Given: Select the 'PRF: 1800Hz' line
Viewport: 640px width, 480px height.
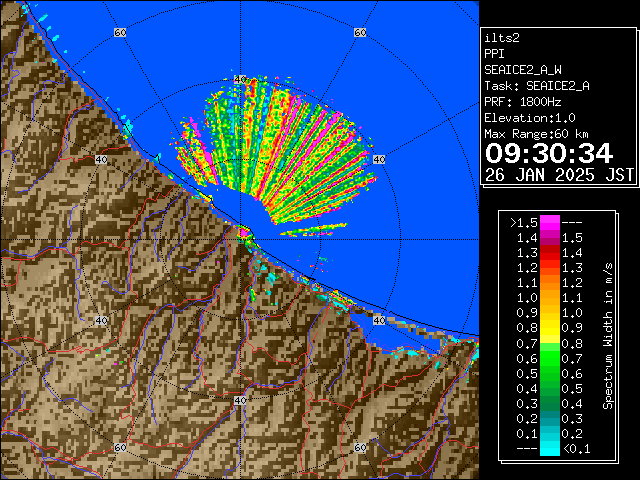Looking at the screenshot, I should tap(523, 102).
